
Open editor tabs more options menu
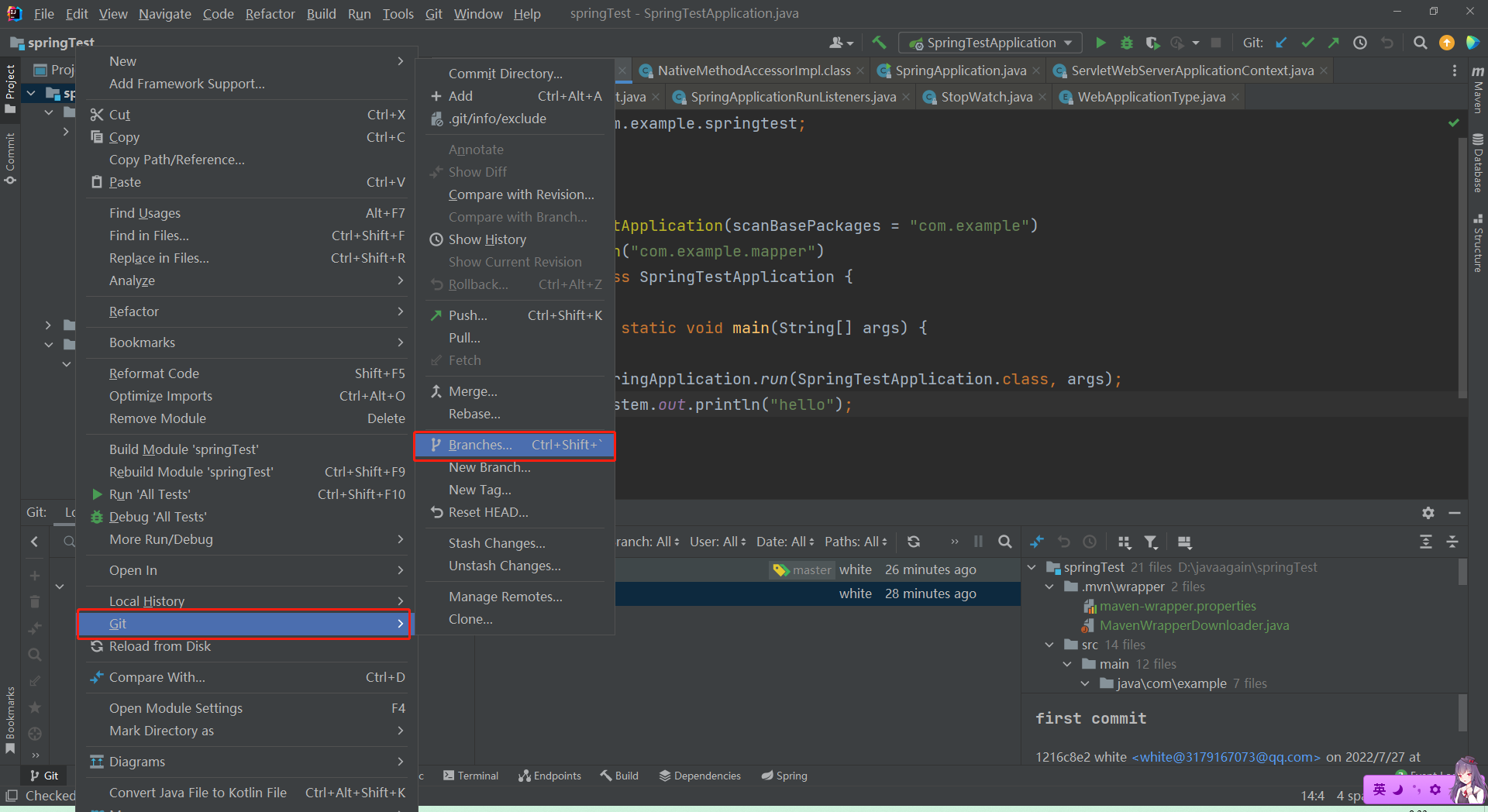[1454, 71]
